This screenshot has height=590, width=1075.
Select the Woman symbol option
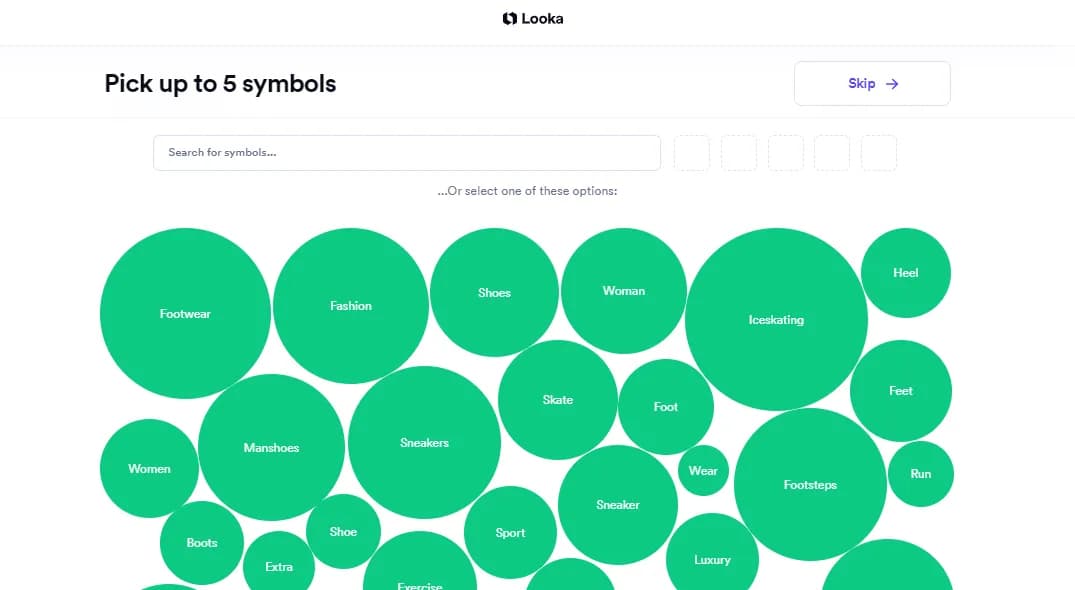pyautogui.click(x=623, y=290)
